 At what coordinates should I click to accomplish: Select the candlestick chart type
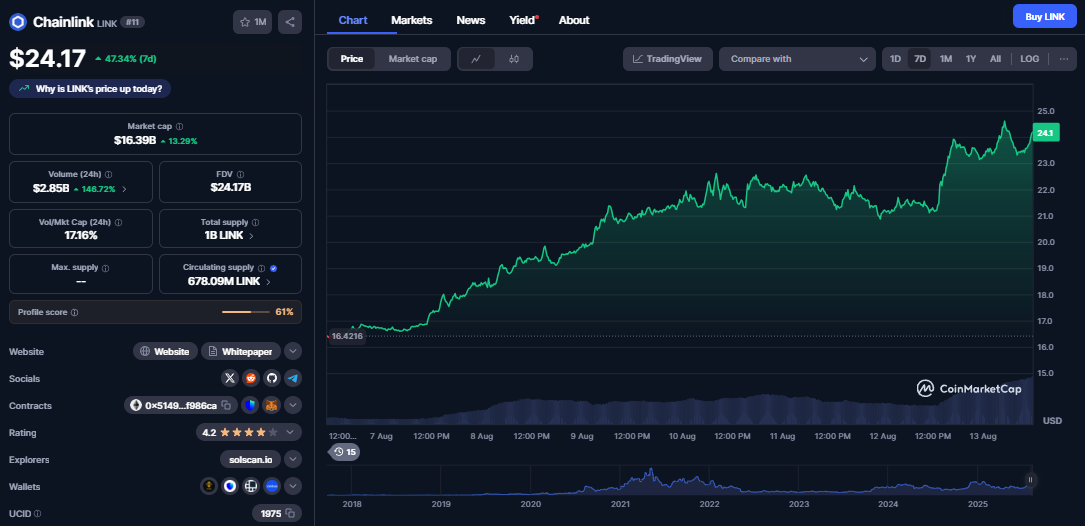(513, 59)
